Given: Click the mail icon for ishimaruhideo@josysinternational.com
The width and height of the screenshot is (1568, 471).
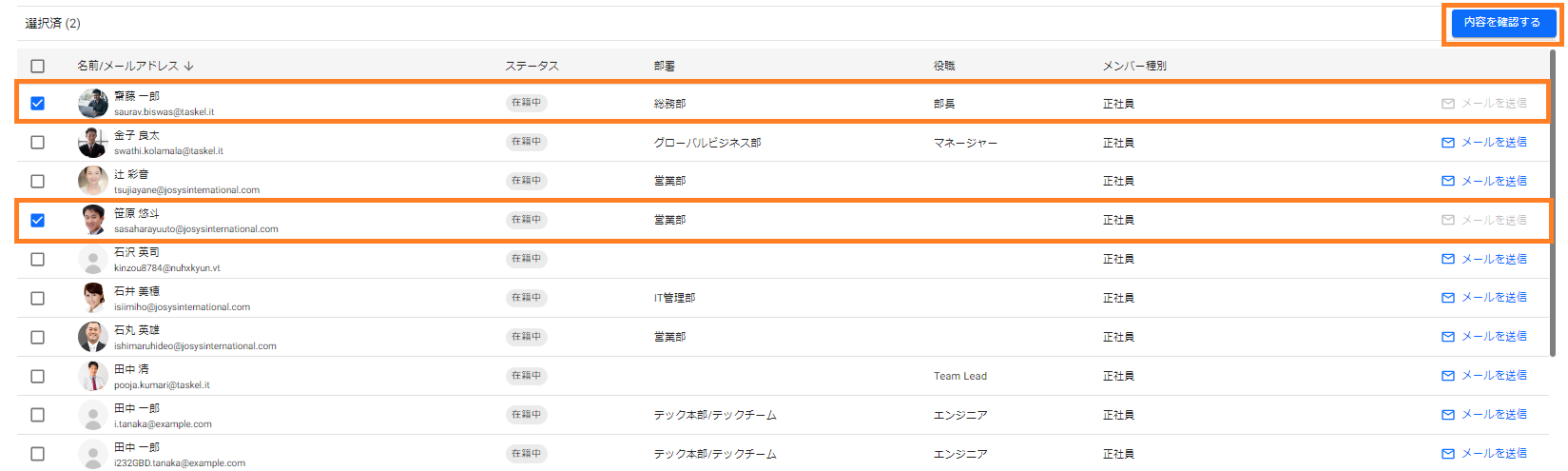Looking at the screenshot, I should click(x=1448, y=337).
